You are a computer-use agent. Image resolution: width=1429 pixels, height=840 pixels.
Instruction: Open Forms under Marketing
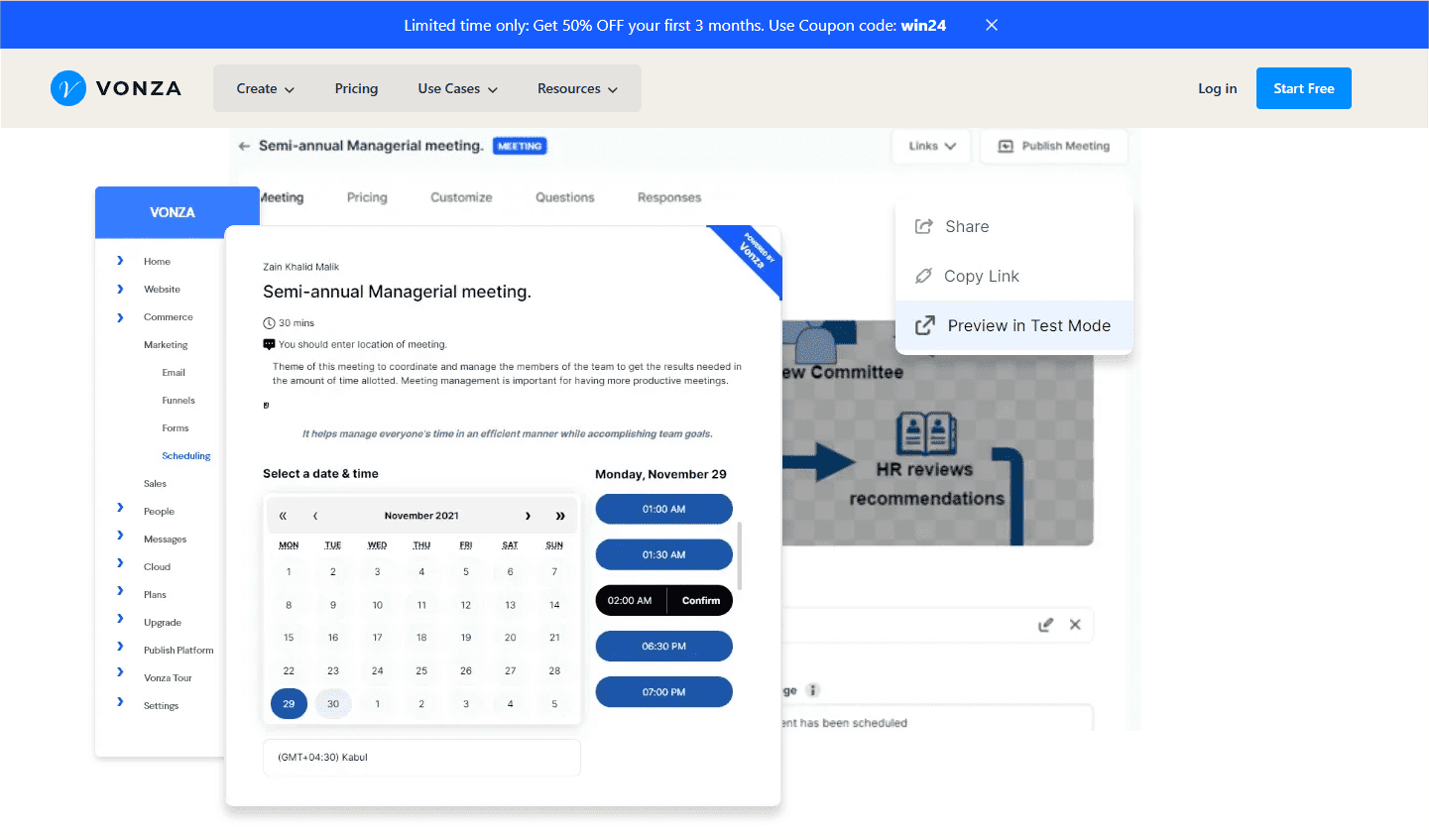(176, 428)
